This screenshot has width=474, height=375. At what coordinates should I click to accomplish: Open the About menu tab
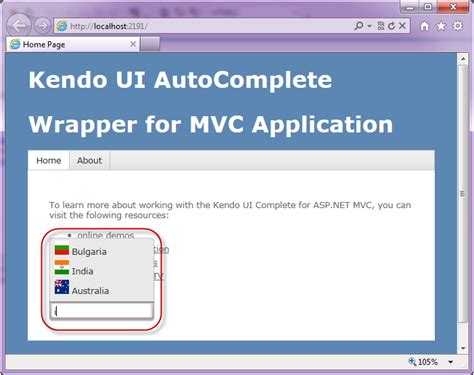coord(89,160)
